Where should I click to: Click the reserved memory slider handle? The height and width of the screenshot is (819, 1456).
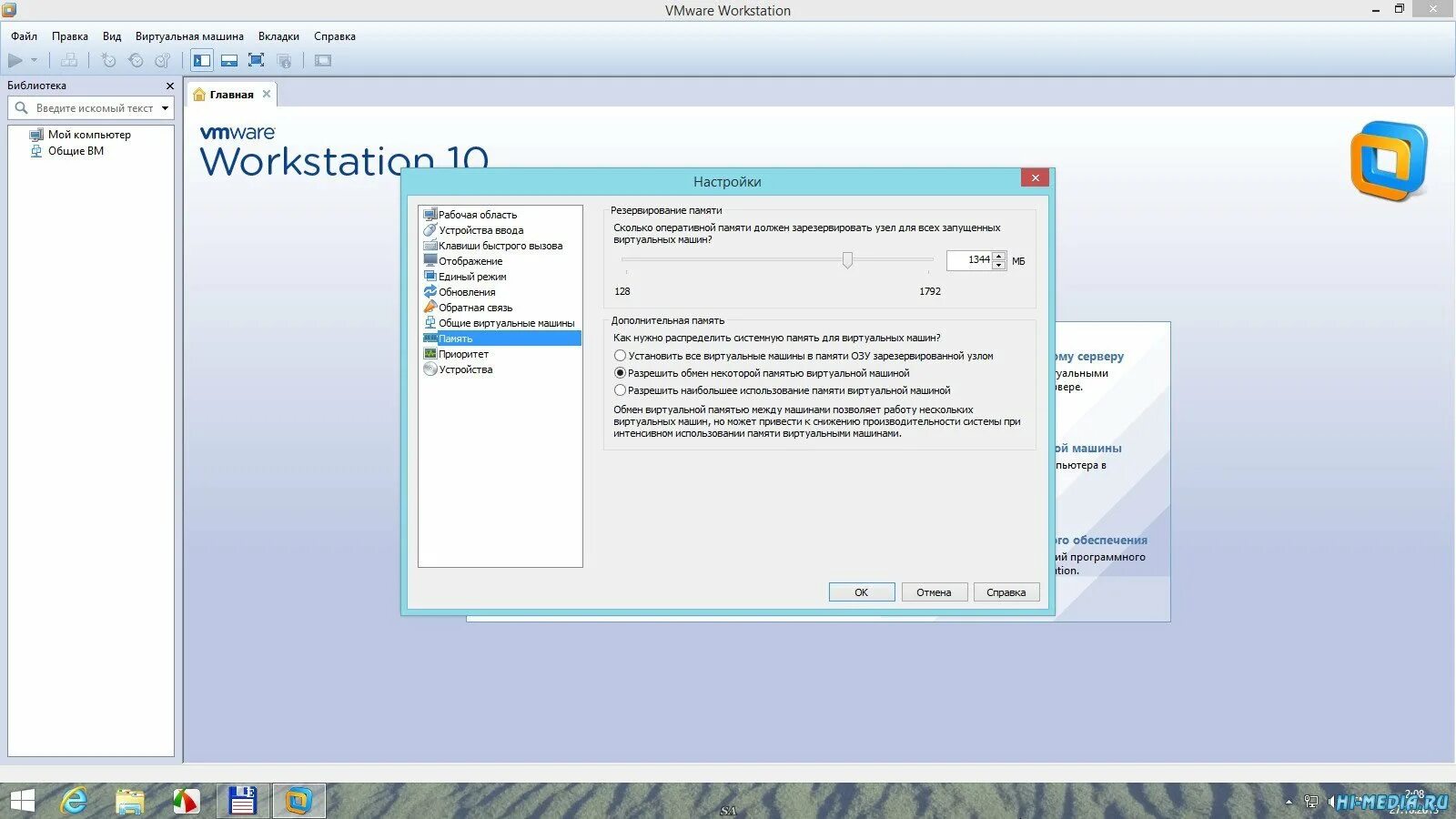[x=847, y=260]
